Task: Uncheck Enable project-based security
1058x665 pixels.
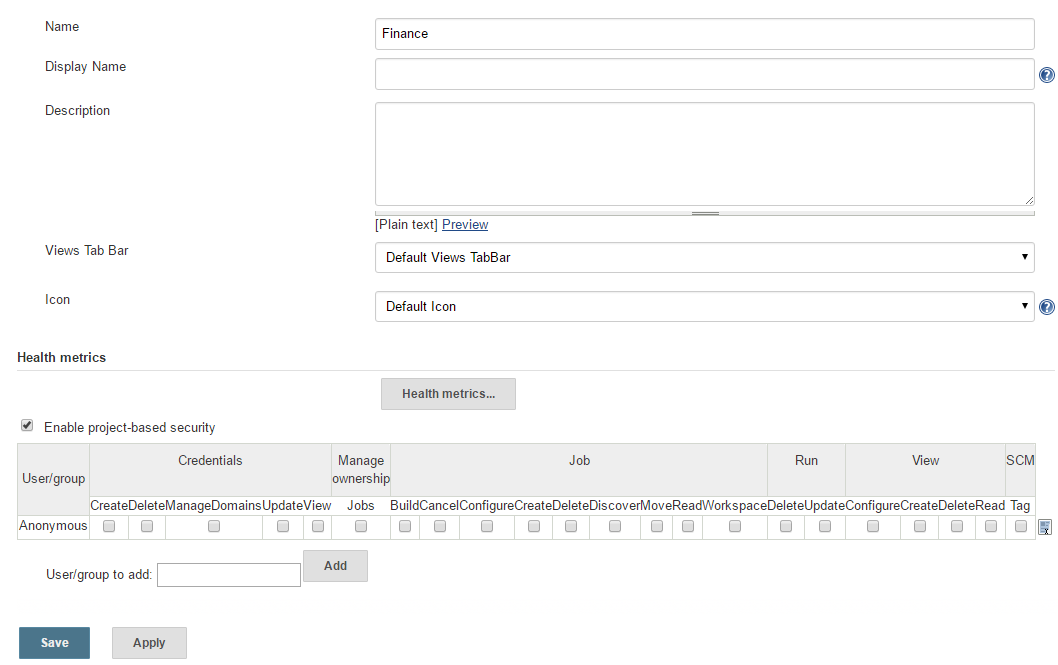Action: [27, 425]
